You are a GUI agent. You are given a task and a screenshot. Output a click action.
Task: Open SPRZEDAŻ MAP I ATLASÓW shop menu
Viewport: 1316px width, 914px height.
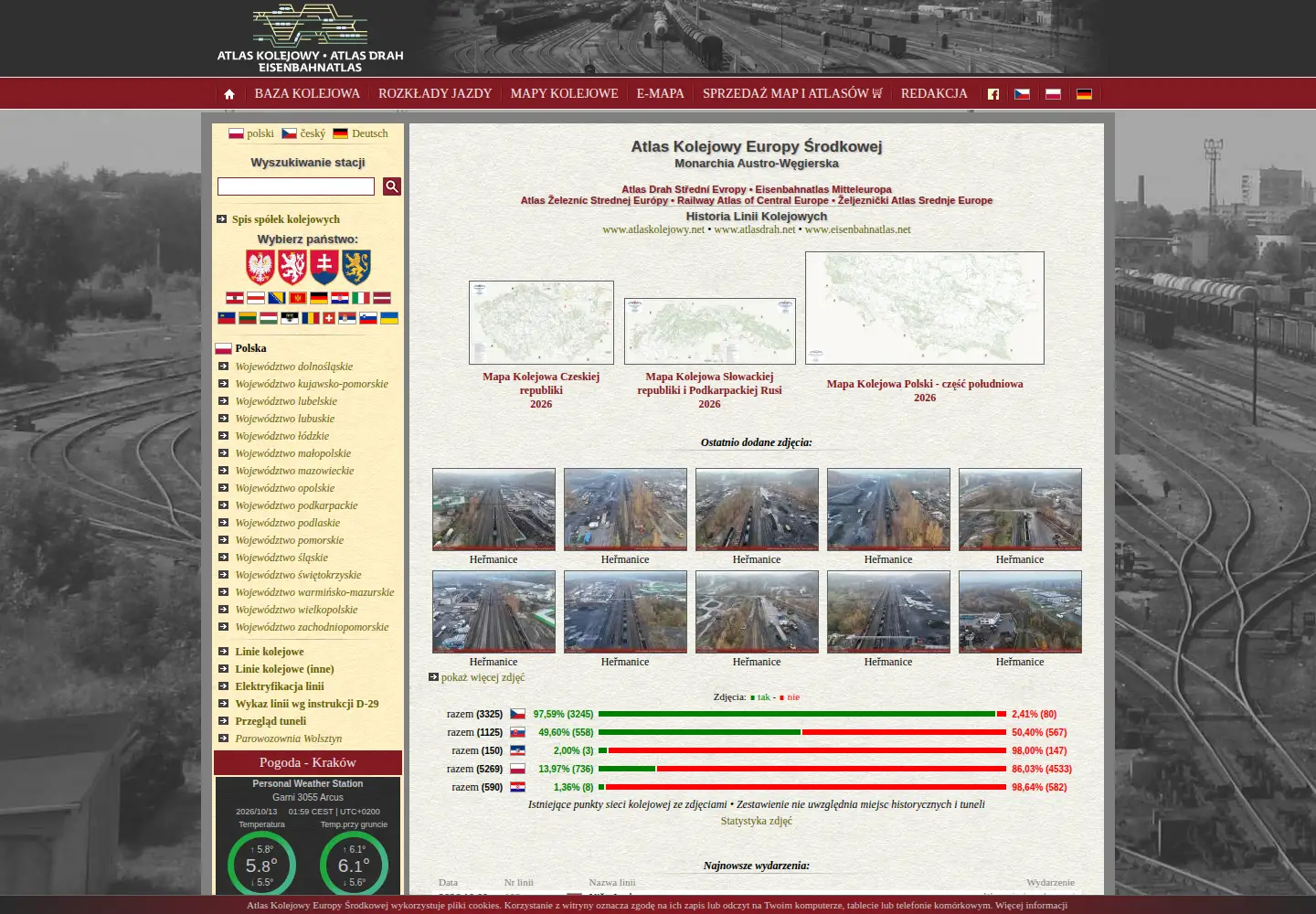pyautogui.click(x=792, y=93)
